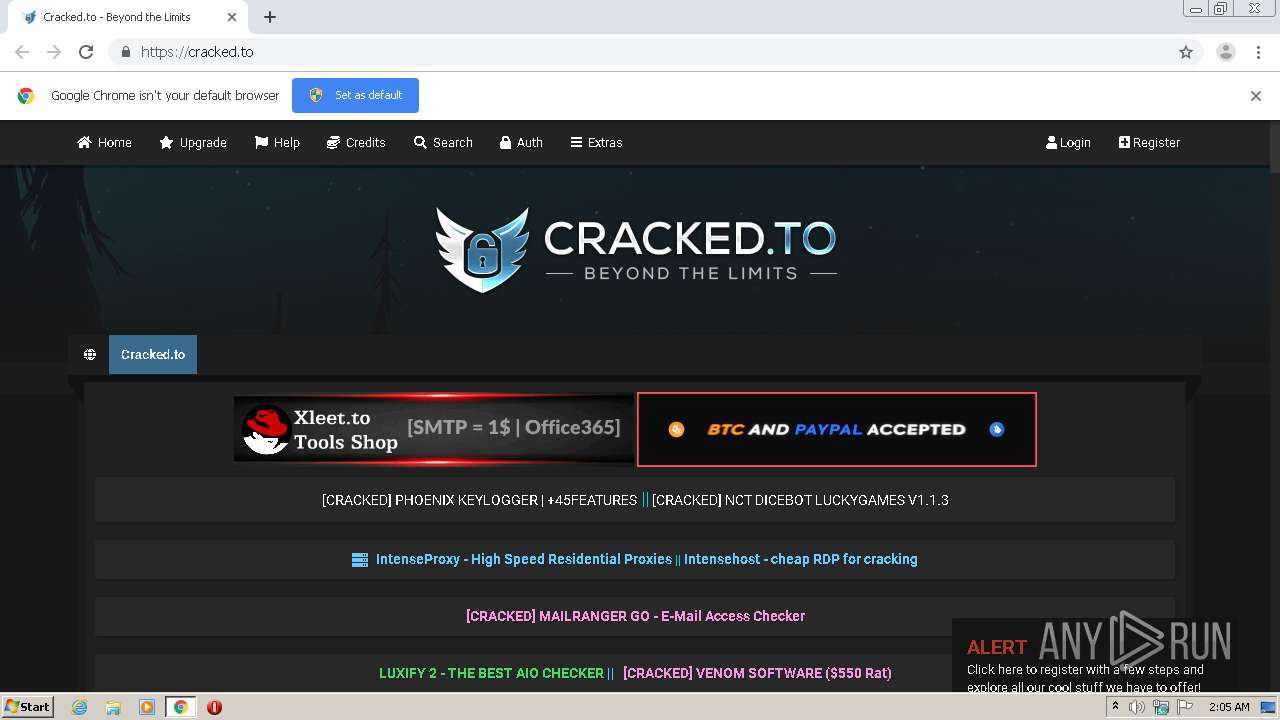Open a new tab with the plus button
The width and height of the screenshot is (1280, 720).
pos(270,17)
